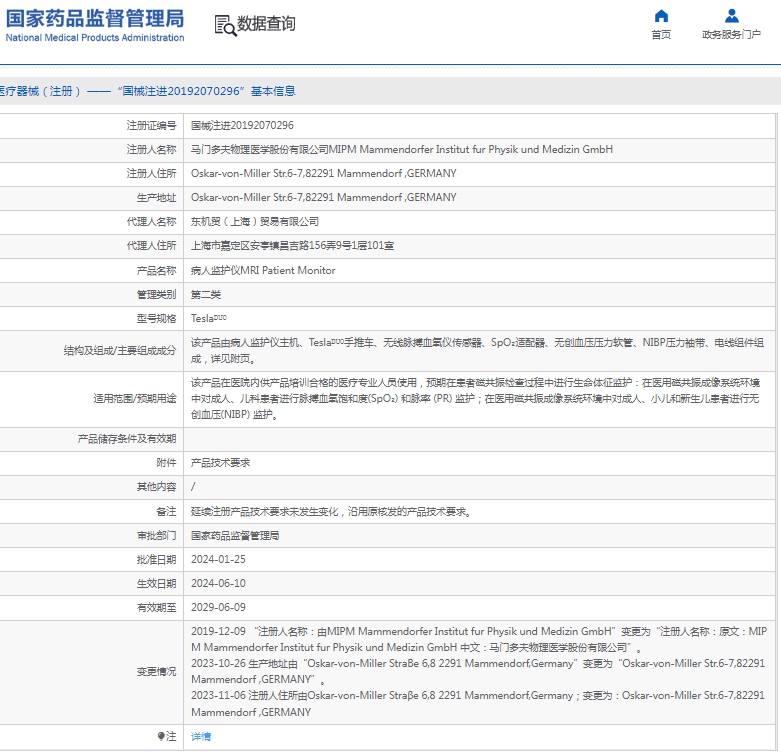The image size is (781, 754).
Task: Click the 附件 label
Action: (x=166, y=463)
